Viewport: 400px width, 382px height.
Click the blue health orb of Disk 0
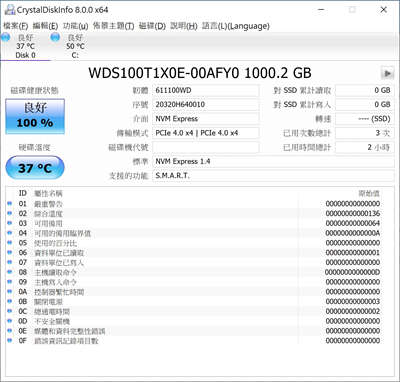(x=6, y=37)
